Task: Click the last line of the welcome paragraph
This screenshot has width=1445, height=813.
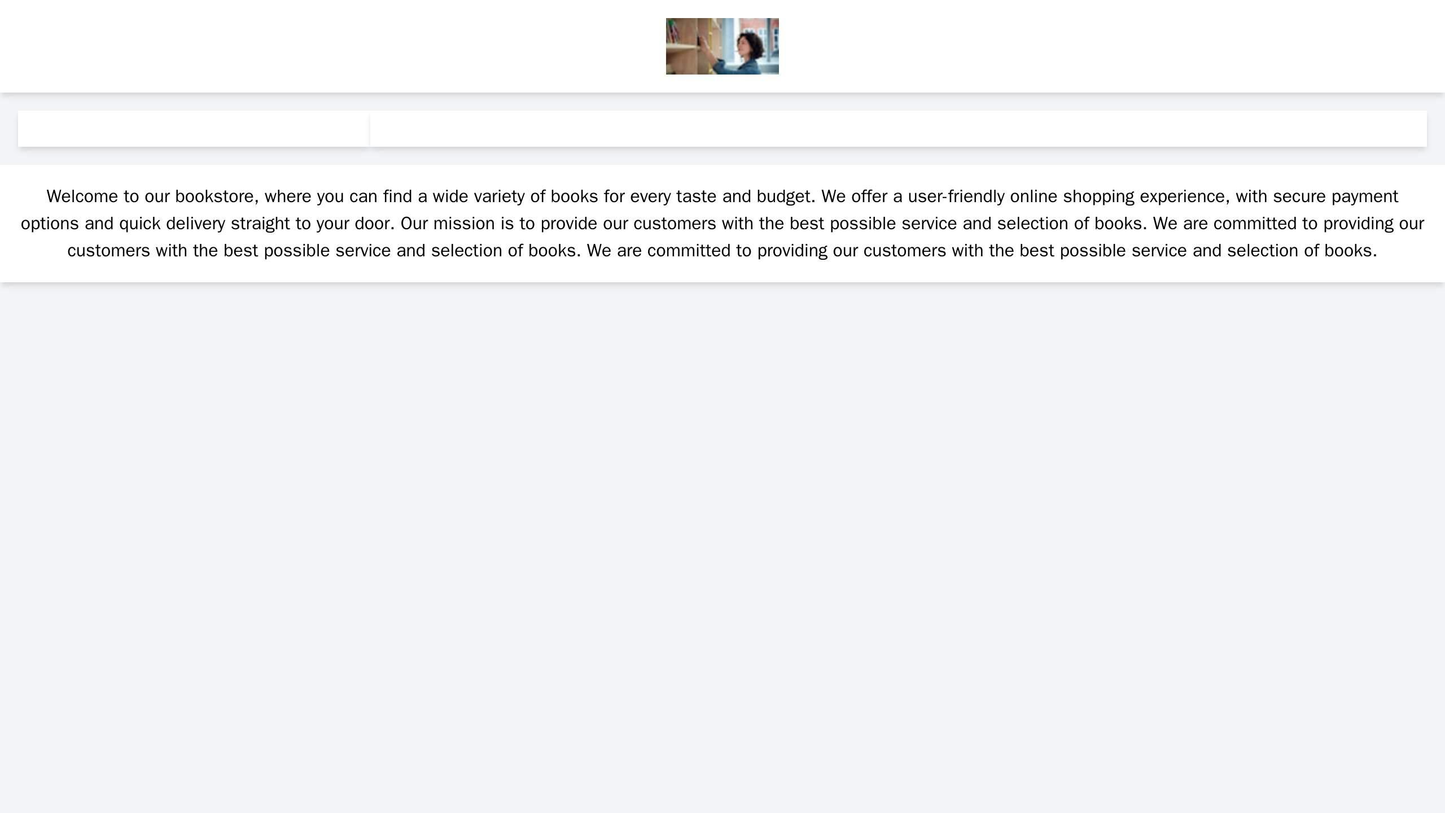Action: (722, 250)
